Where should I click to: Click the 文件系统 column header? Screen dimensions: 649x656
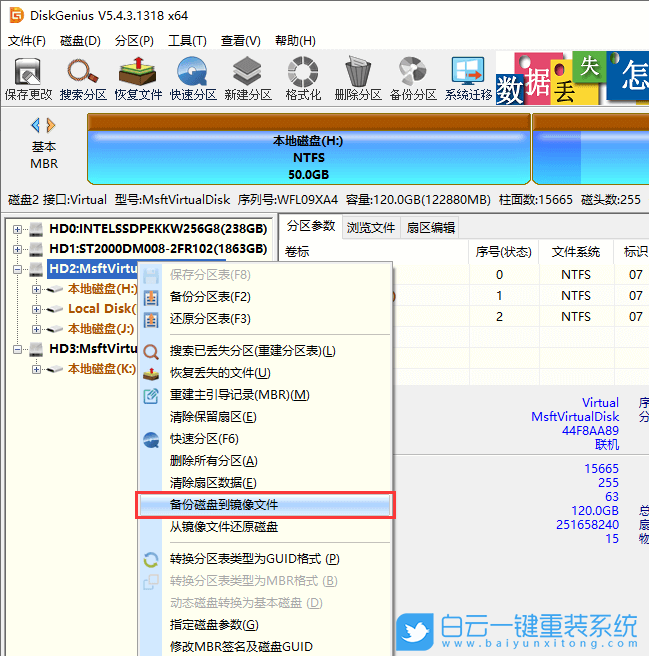pos(576,252)
